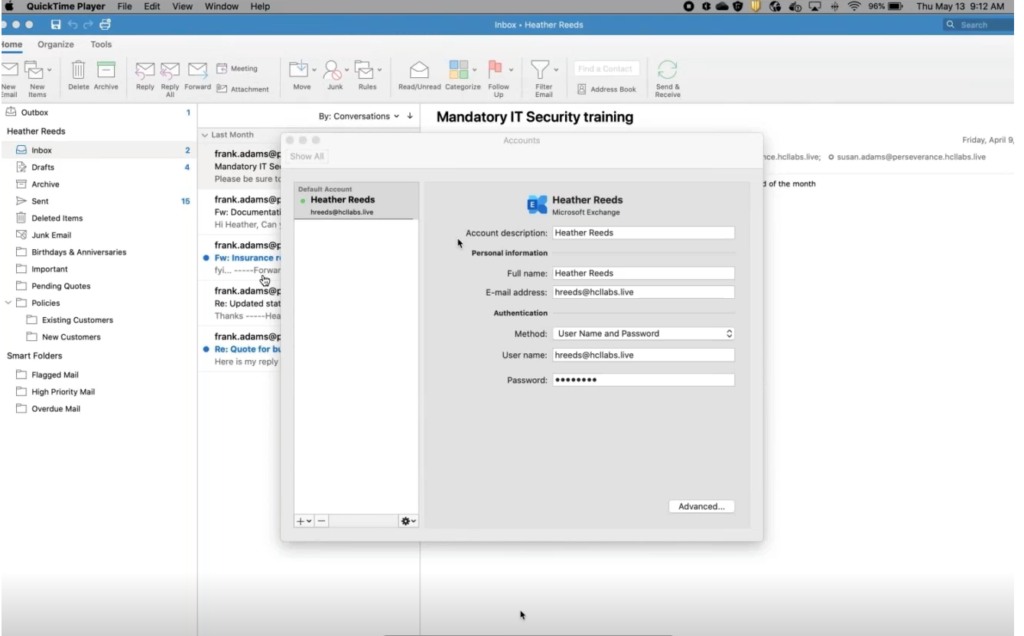Click Show All in Accounts window
The height and width of the screenshot is (636, 1024).
[306, 157]
